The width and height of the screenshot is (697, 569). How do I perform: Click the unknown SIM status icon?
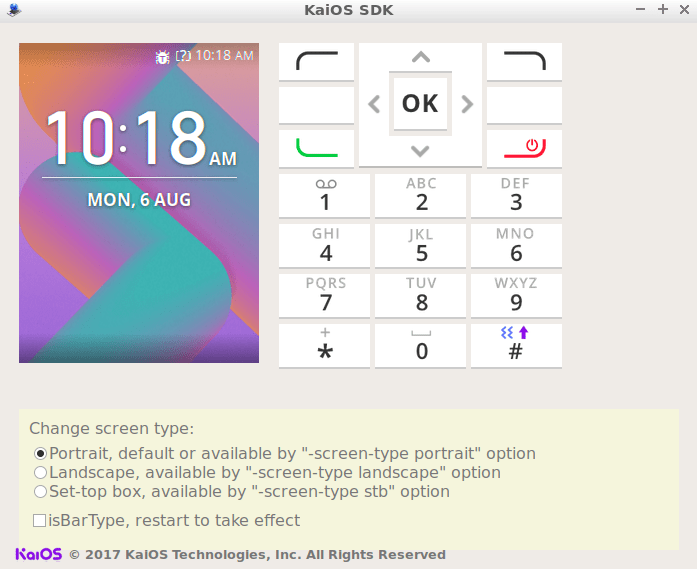[183, 56]
